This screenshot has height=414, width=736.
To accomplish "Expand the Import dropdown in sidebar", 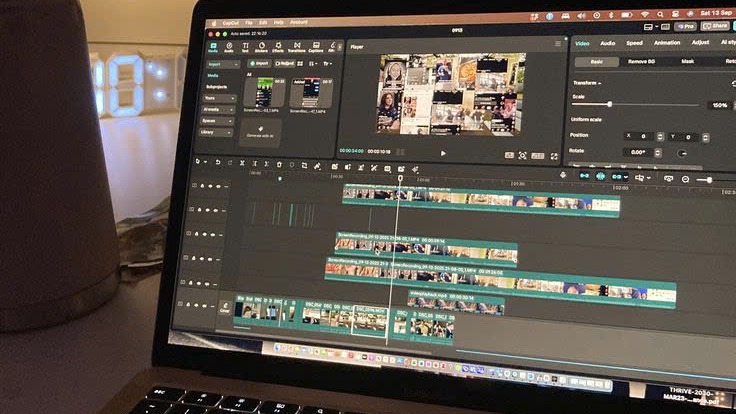I will tap(221, 63).
